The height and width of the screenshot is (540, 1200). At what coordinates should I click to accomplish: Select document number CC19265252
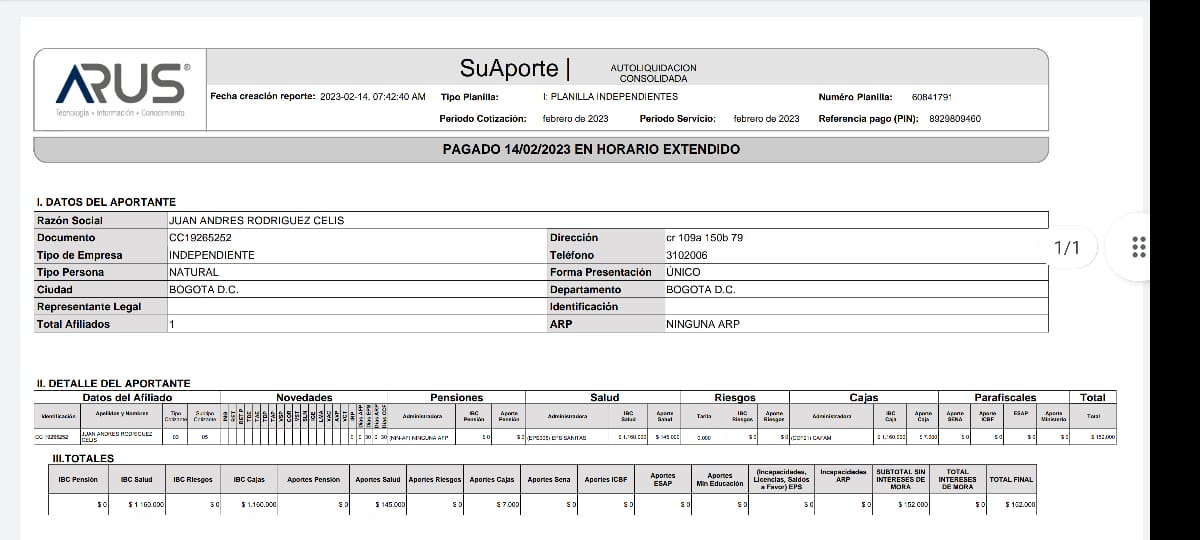click(201, 238)
